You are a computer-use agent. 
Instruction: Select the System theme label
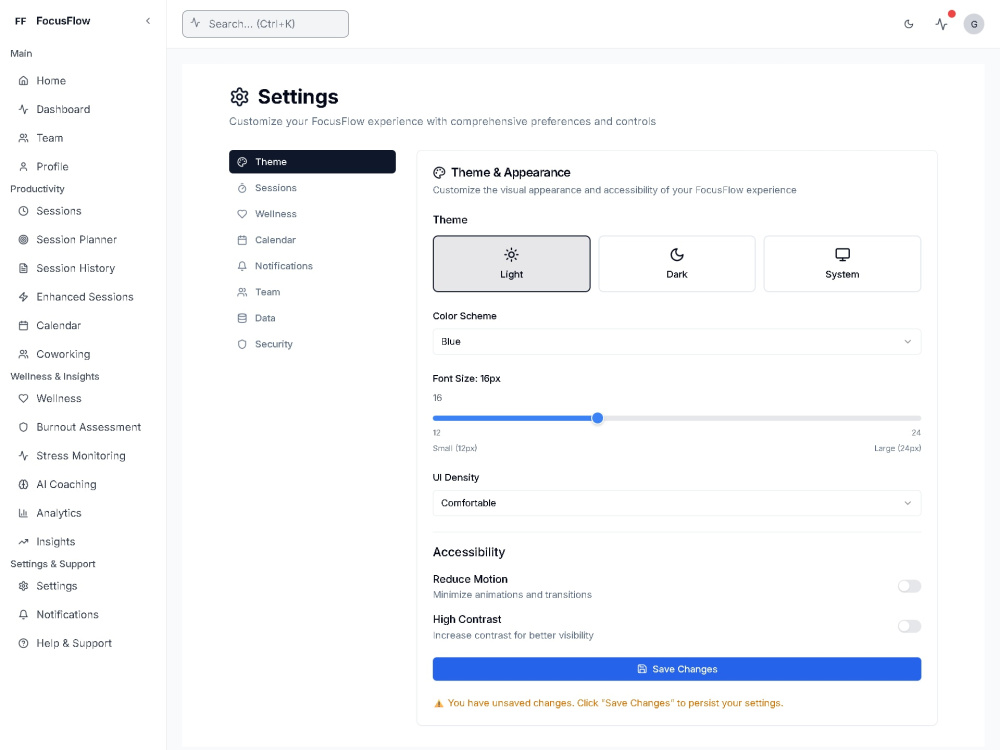[x=842, y=274]
